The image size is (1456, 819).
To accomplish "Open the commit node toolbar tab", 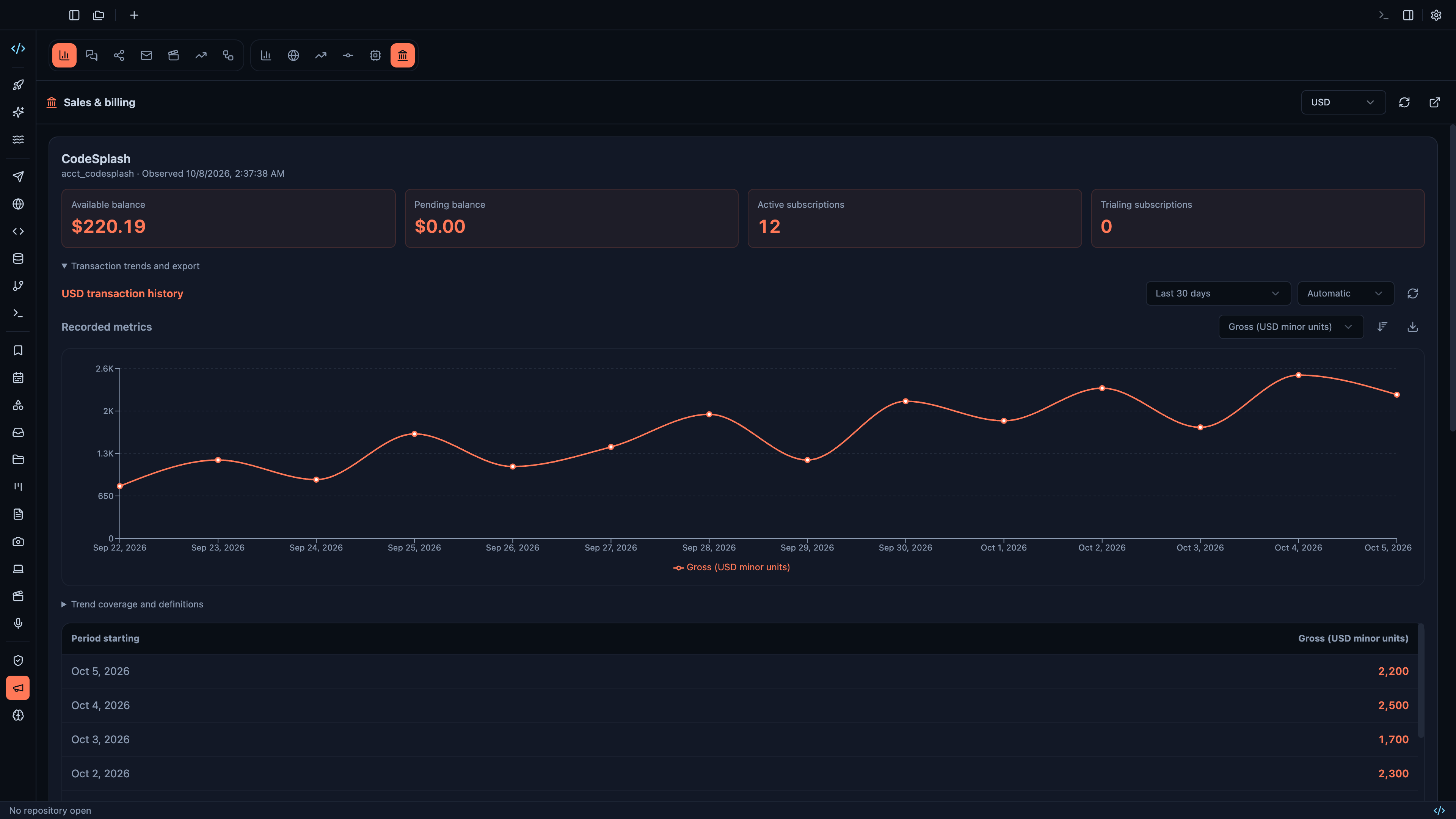I will point(348,55).
